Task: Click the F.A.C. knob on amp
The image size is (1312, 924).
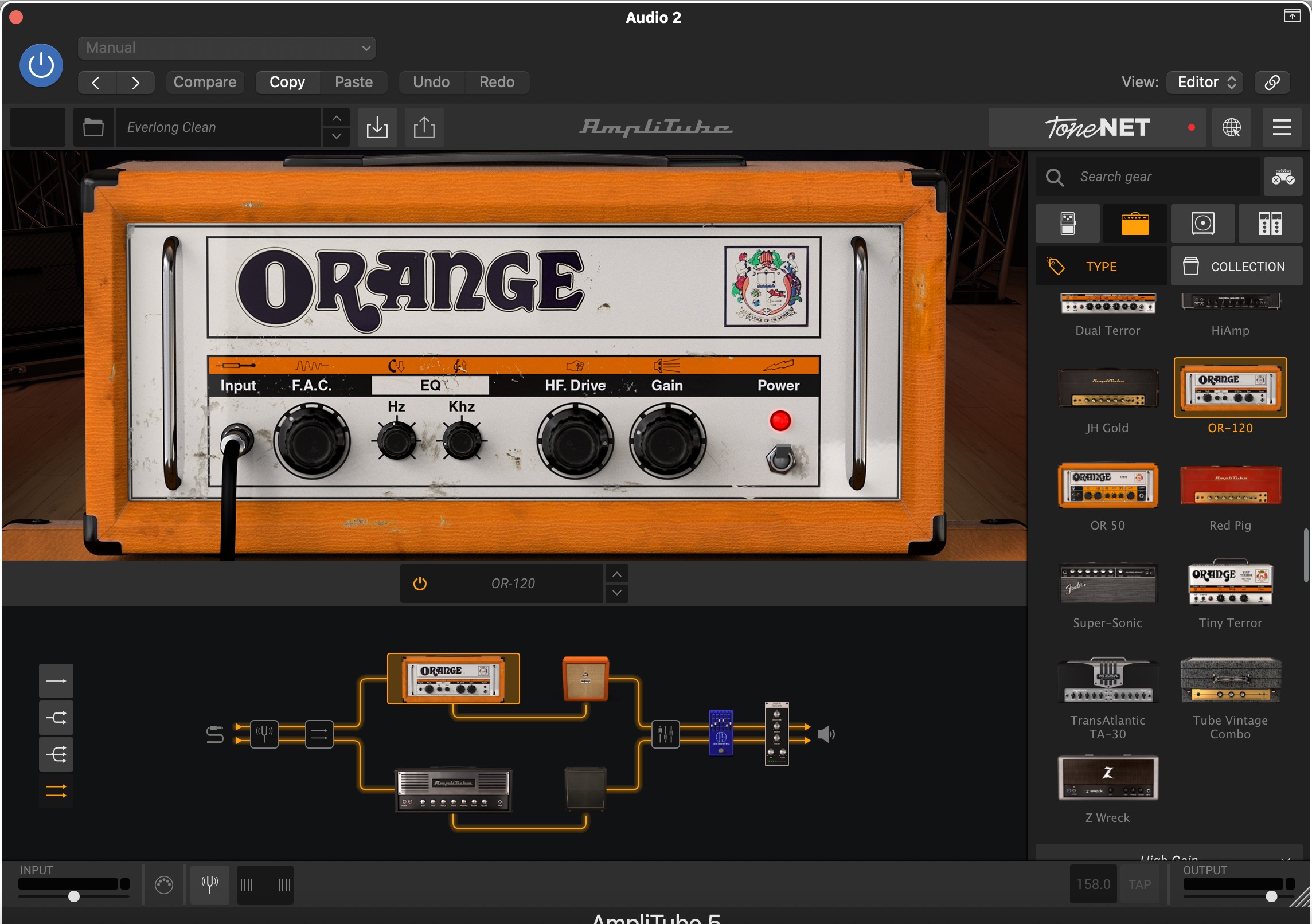Action: pyautogui.click(x=312, y=441)
